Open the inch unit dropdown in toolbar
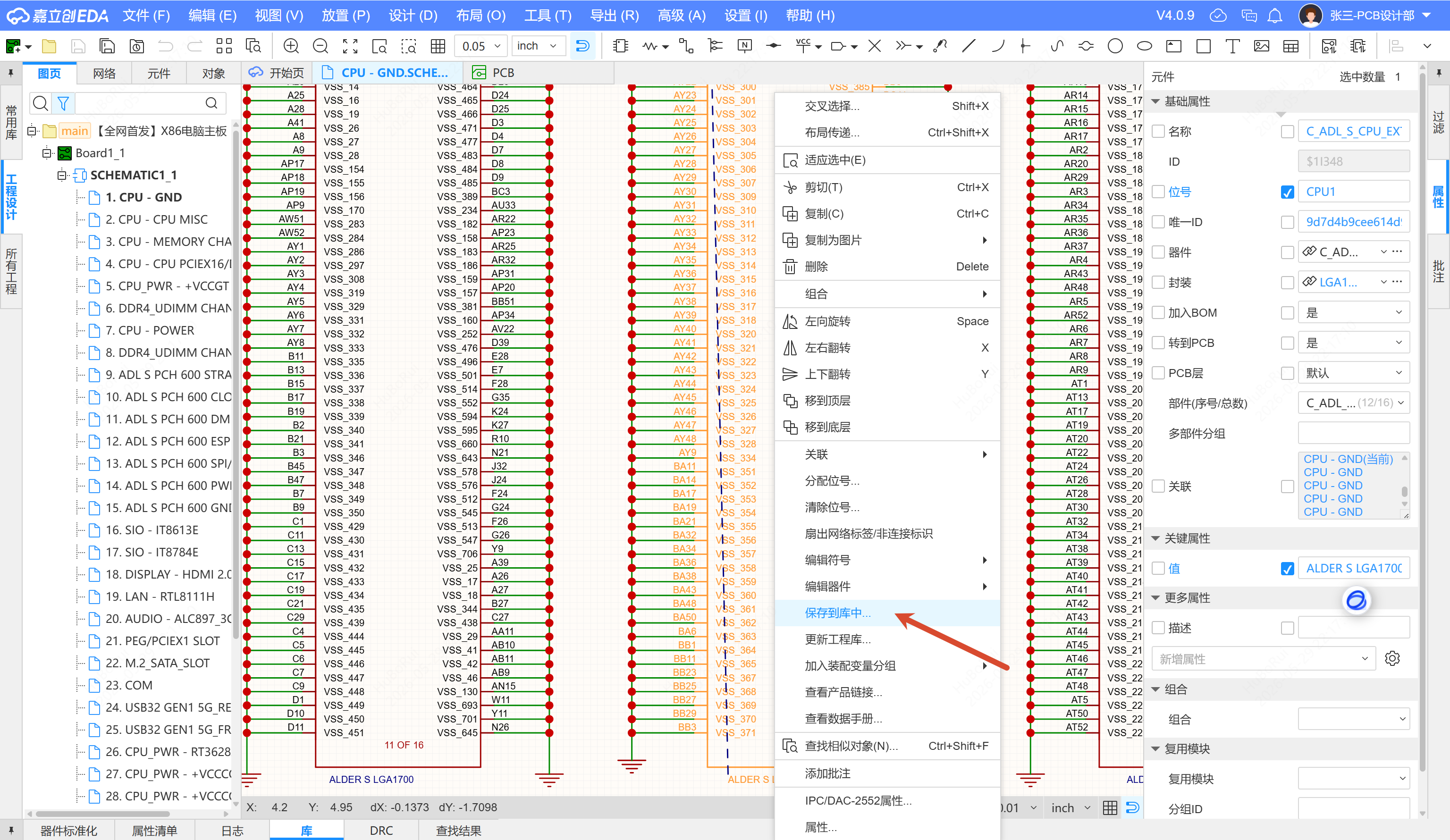 [x=538, y=46]
